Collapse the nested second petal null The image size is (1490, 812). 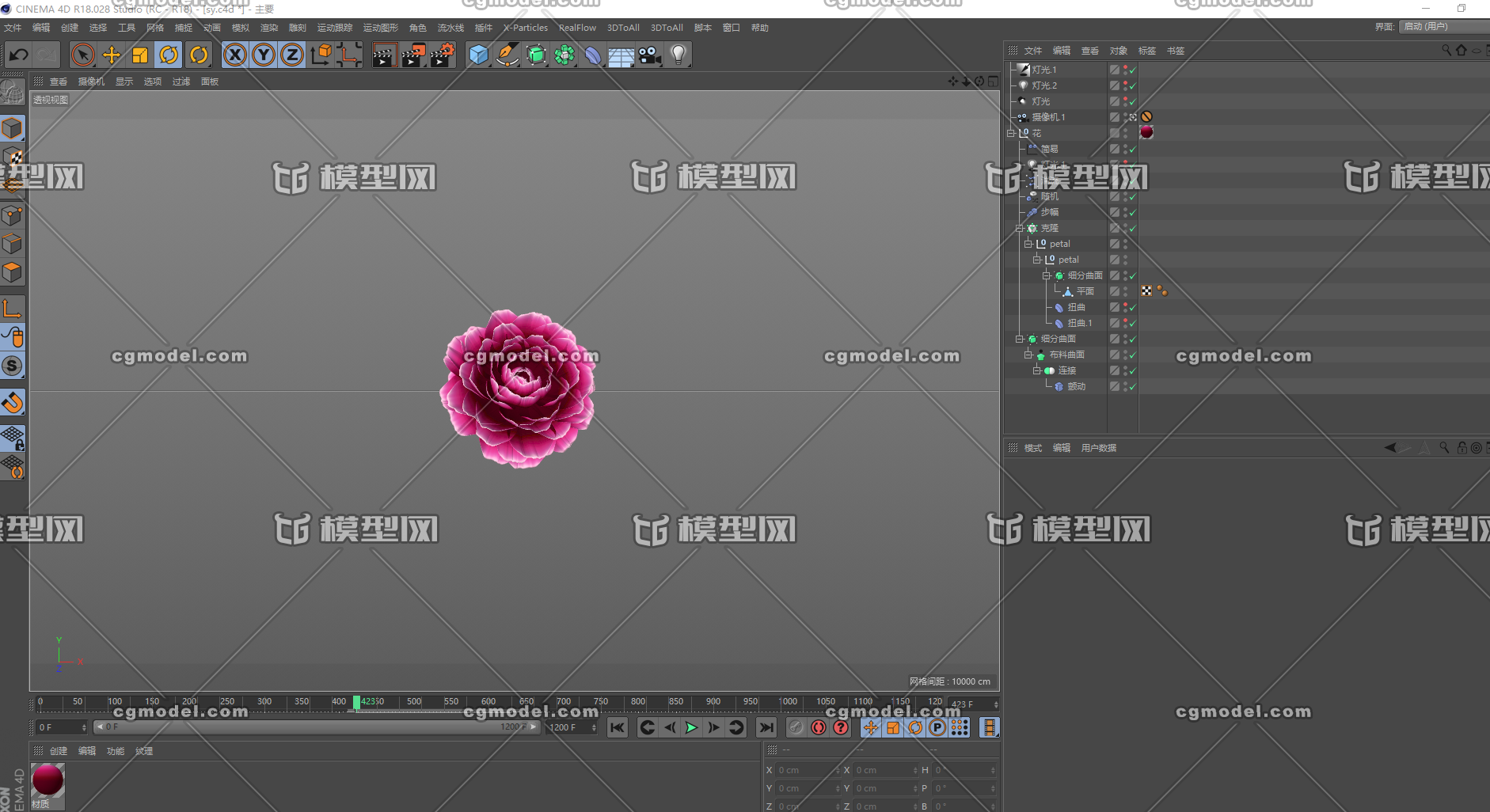pos(1037,260)
